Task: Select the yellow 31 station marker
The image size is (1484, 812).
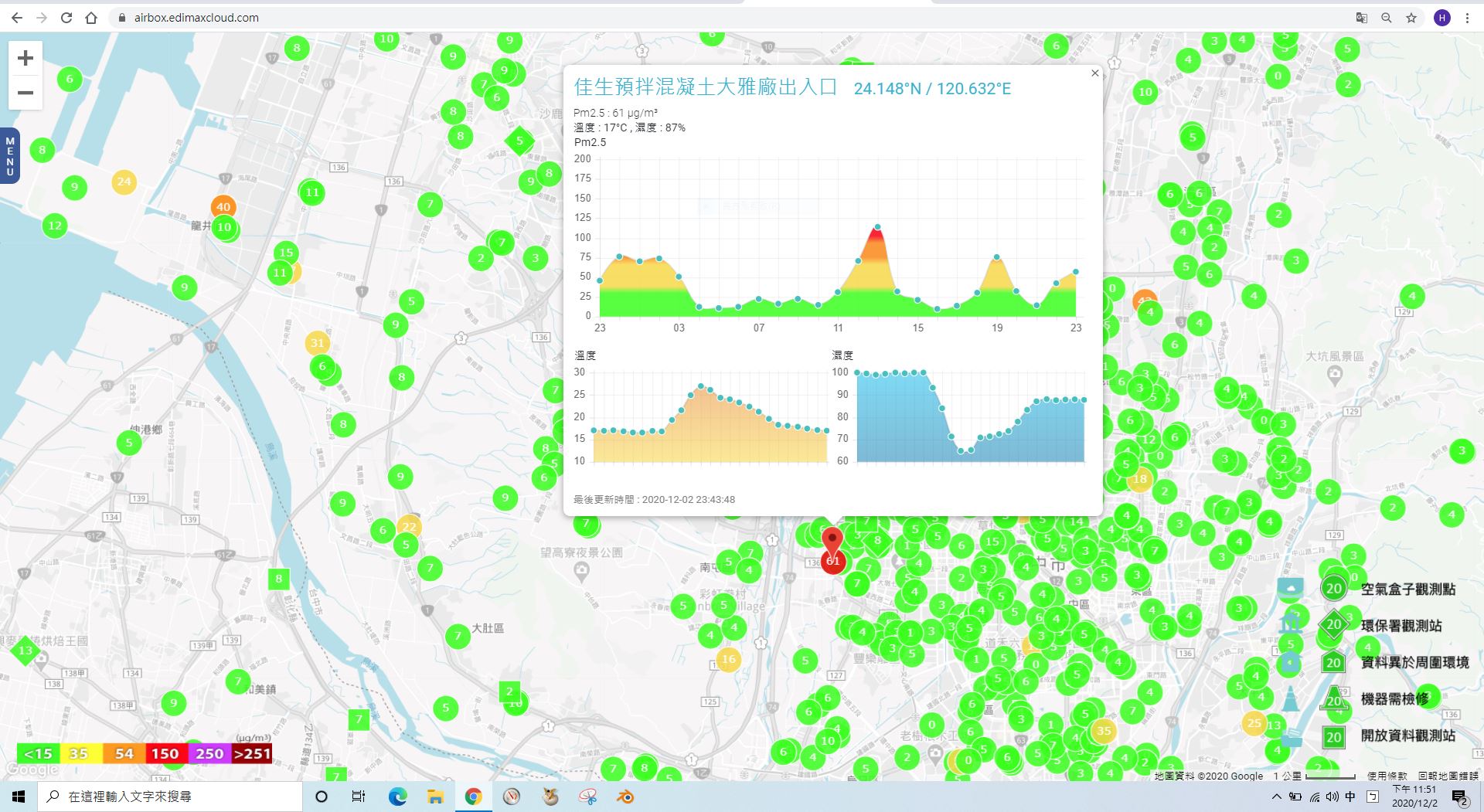Action: (317, 343)
